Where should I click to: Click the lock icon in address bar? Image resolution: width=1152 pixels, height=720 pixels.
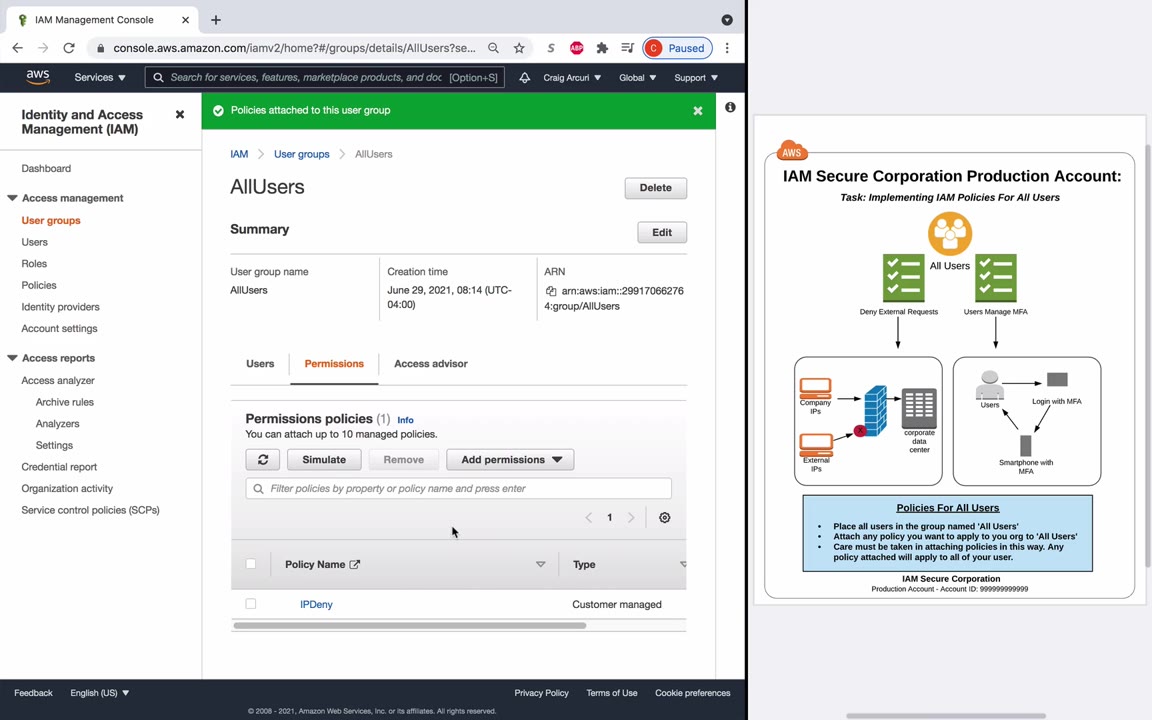pos(101,48)
